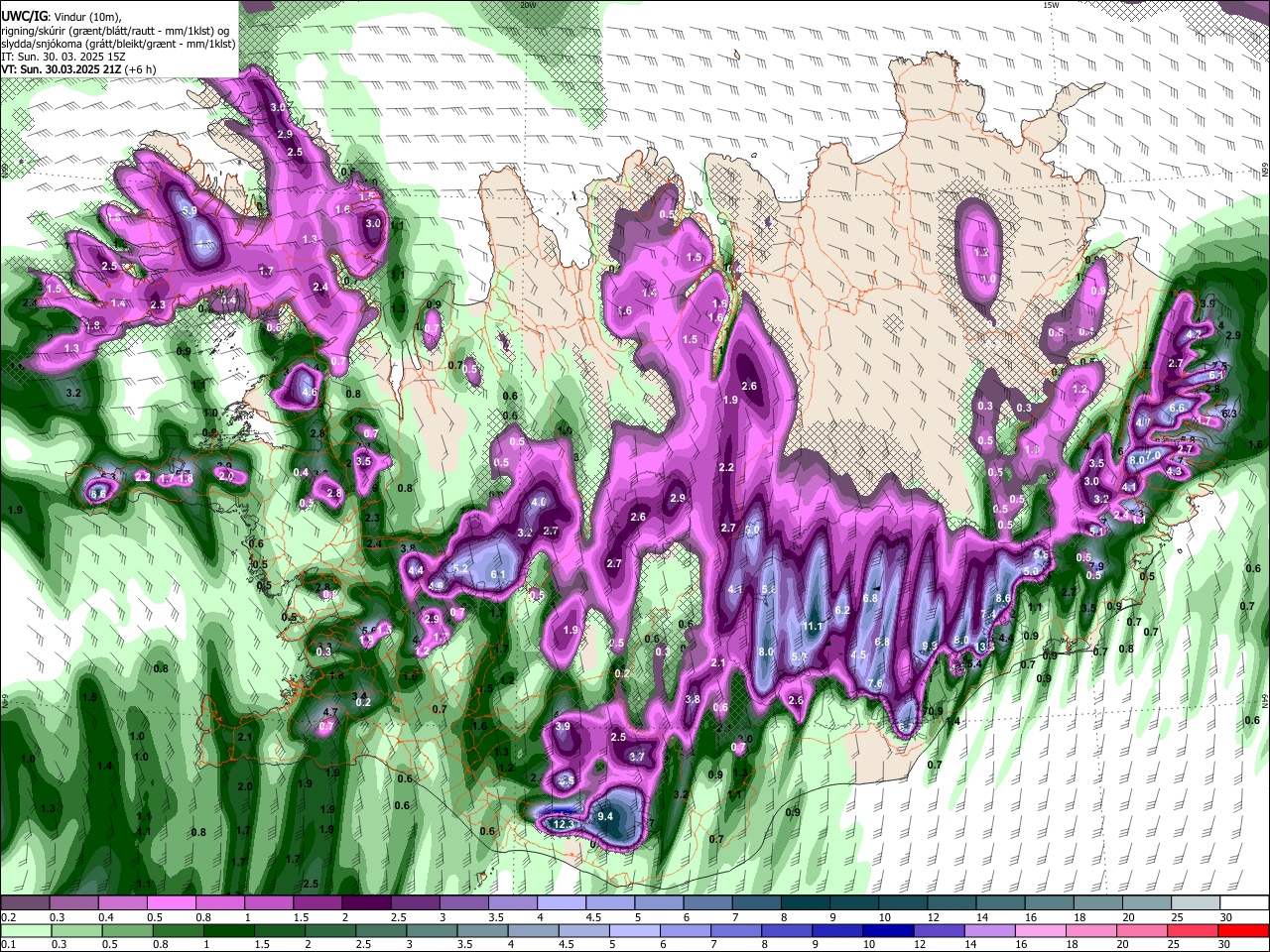
Task: Click the 'IT: Sun. 30. 03. 2025 15Z' line
Action: tap(63, 58)
